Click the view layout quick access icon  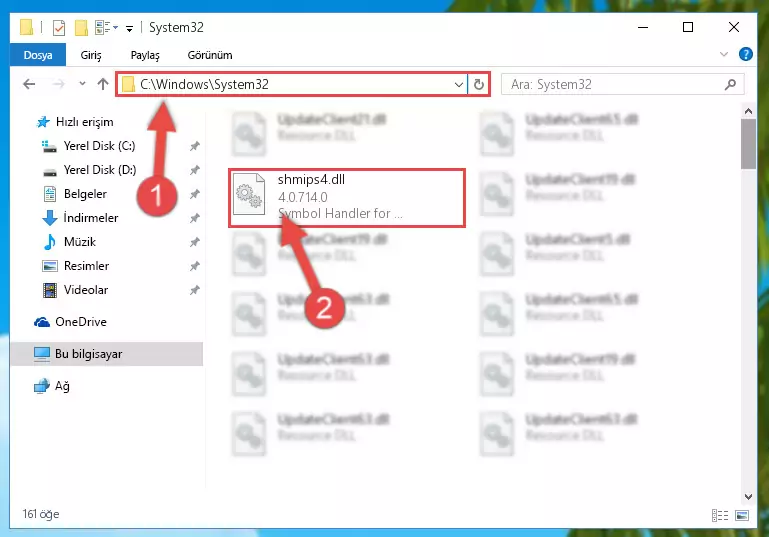103,27
